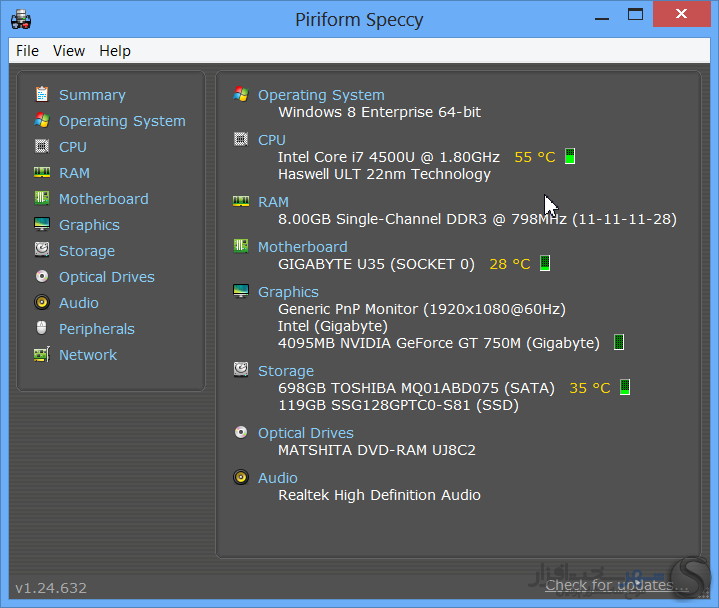Click the Speccy app icon in title bar

20,19
